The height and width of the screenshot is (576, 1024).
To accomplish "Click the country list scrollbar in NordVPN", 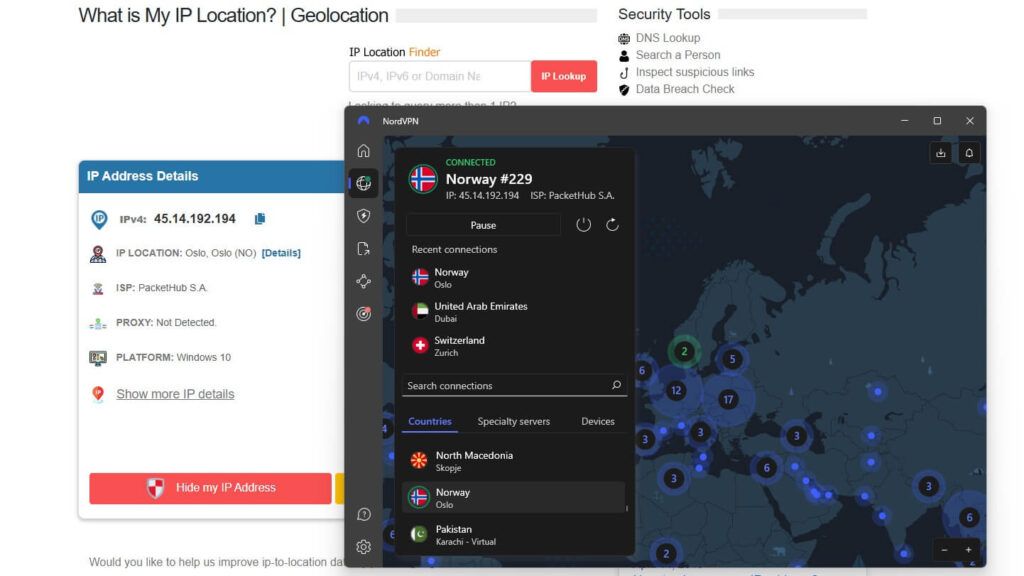I will coord(626,507).
